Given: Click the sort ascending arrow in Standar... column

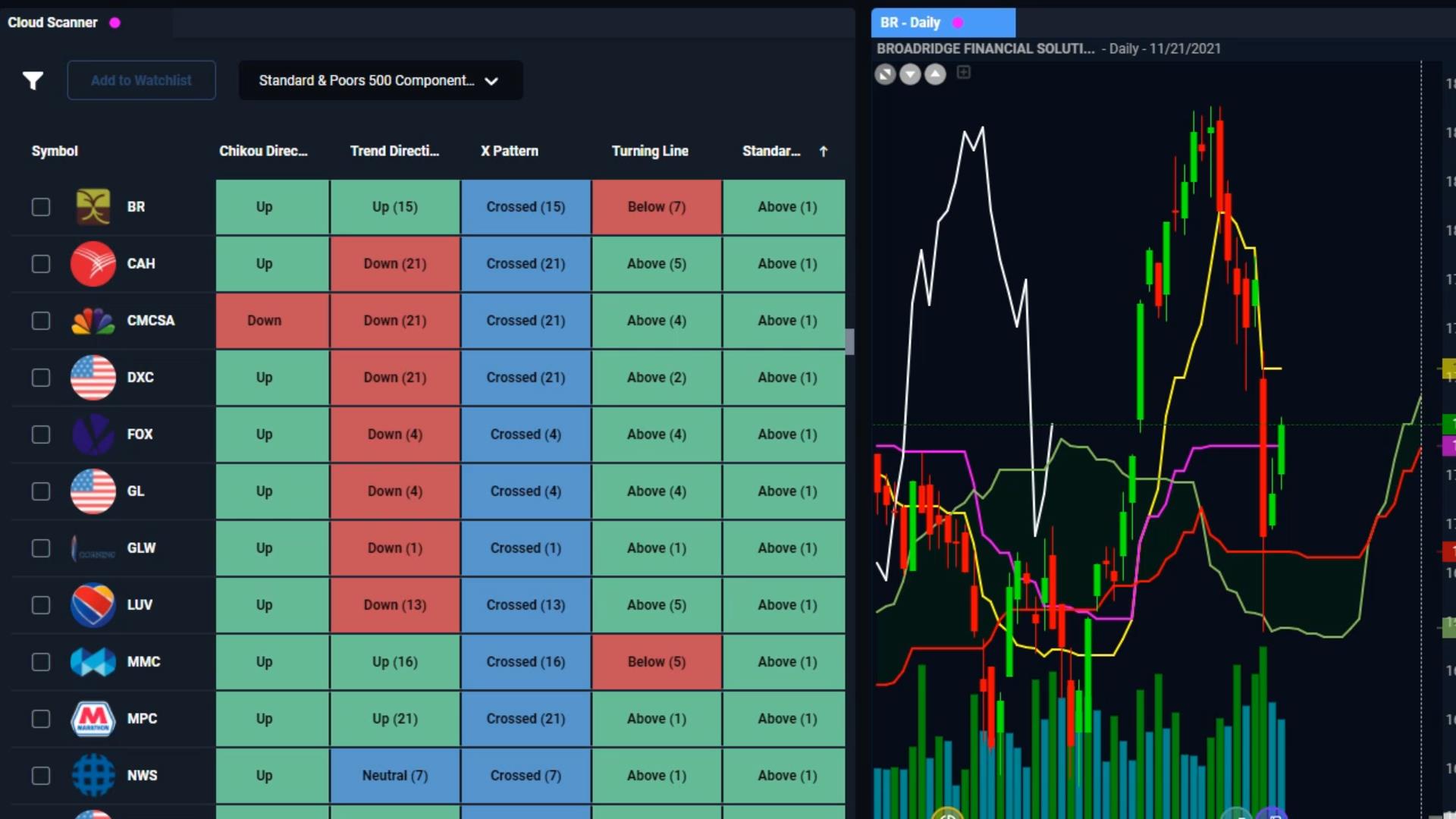Looking at the screenshot, I should [x=824, y=151].
